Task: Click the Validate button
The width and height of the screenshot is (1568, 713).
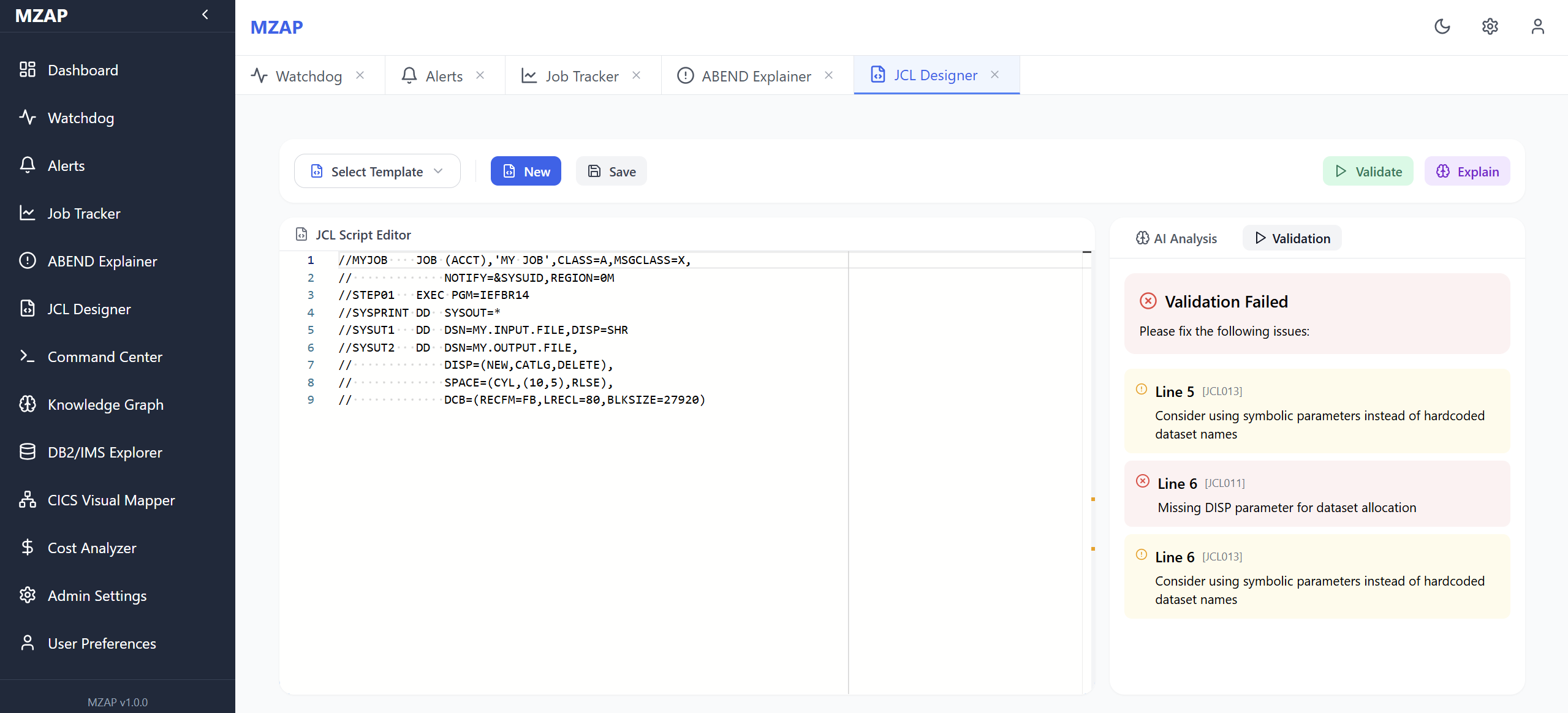Action: pyautogui.click(x=1368, y=172)
